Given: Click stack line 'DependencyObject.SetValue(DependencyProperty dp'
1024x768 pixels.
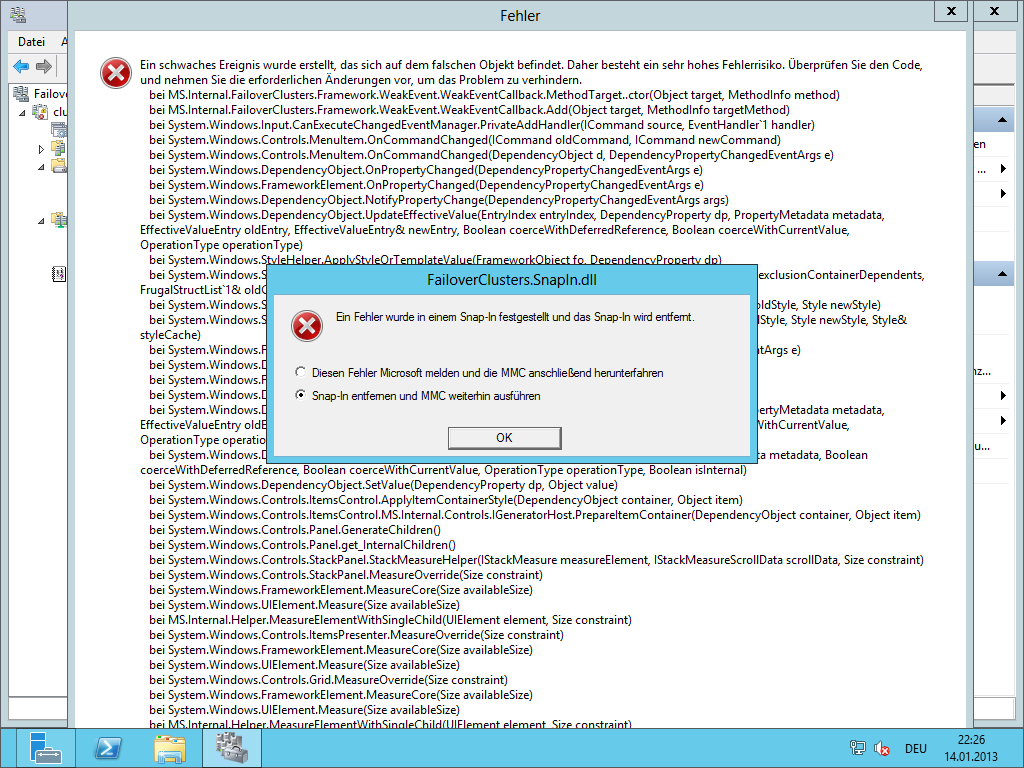Looking at the screenshot, I should pos(383,485).
